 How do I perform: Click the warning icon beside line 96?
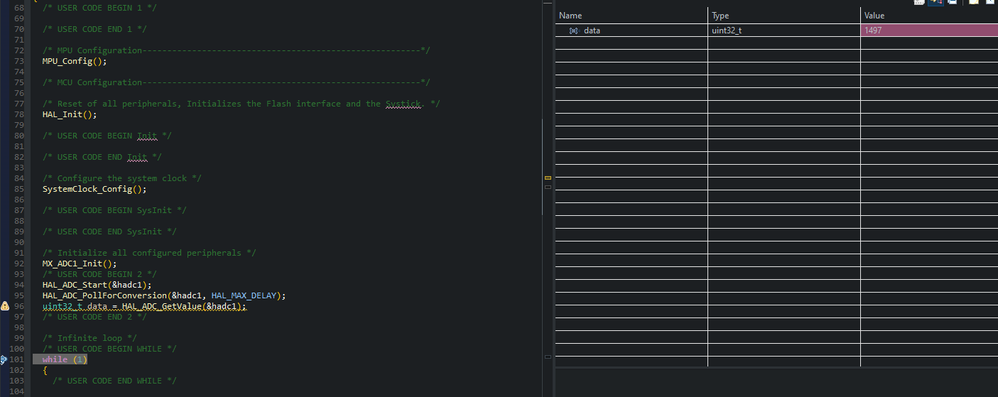(4, 306)
